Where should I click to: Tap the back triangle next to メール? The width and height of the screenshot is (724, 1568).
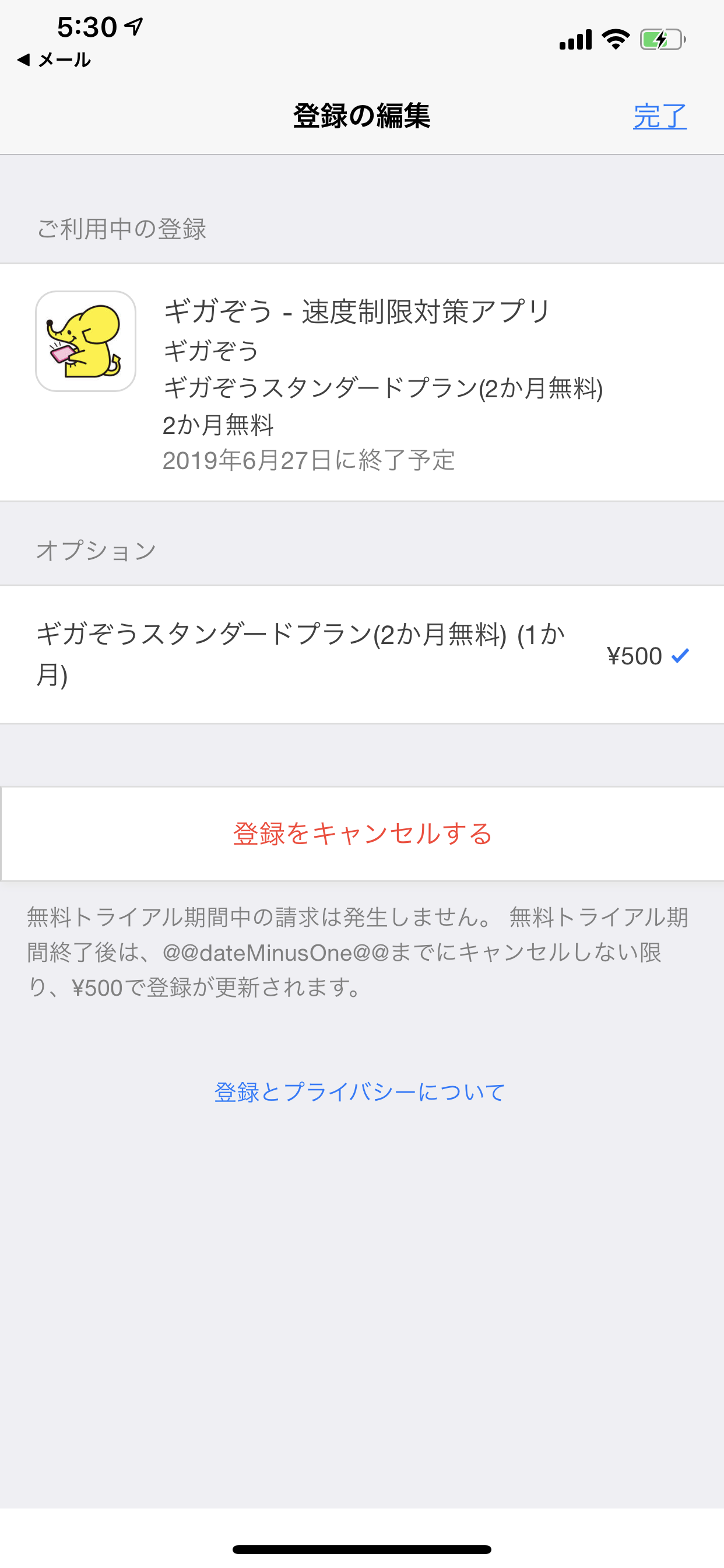[x=24, y=60]
